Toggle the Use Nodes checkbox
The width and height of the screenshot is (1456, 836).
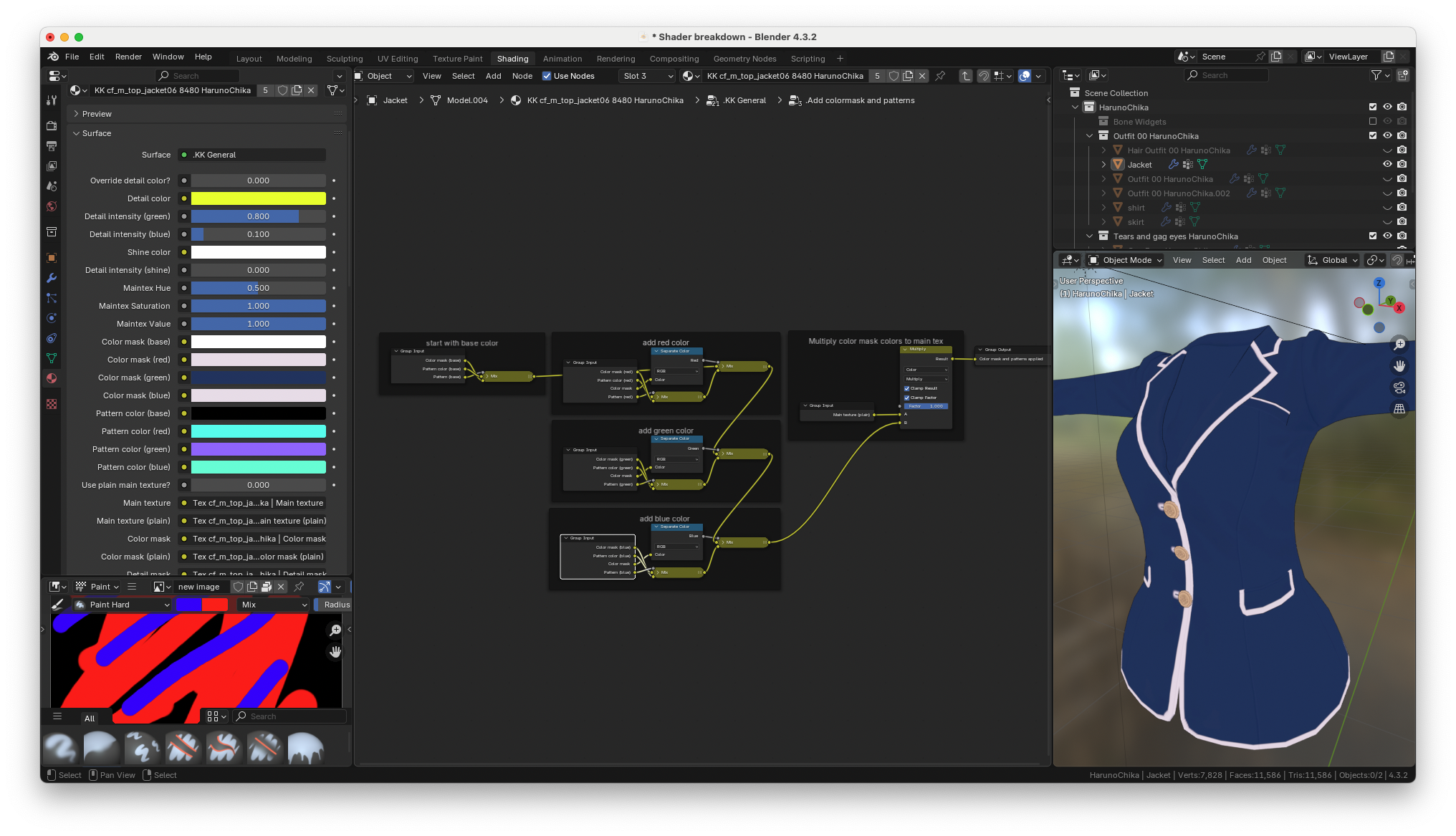pos(547,76)
